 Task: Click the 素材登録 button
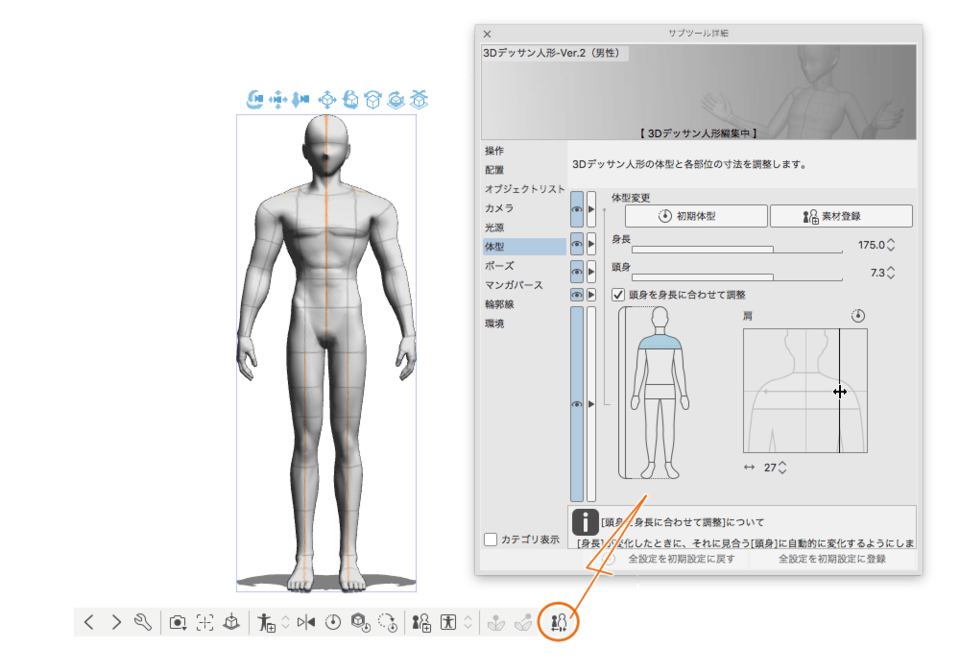click(841, 216)
